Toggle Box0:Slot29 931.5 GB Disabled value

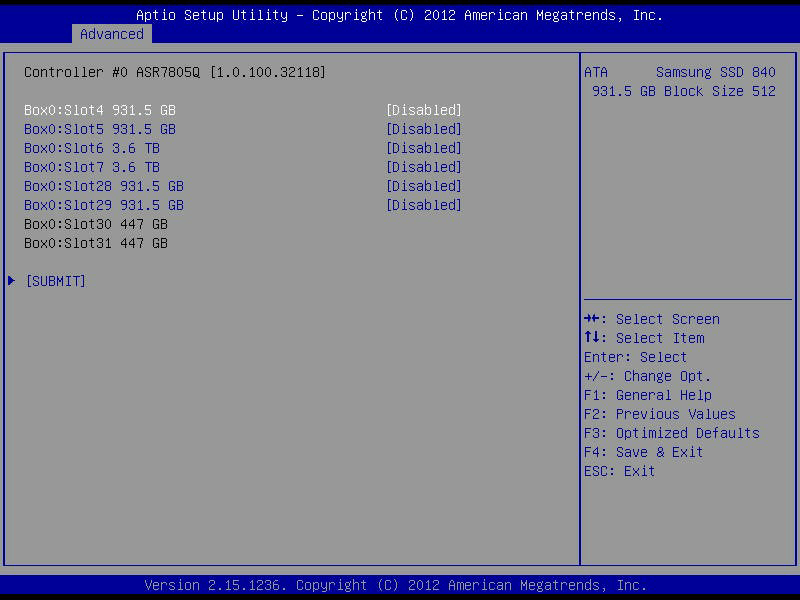[x=423, y=205]
